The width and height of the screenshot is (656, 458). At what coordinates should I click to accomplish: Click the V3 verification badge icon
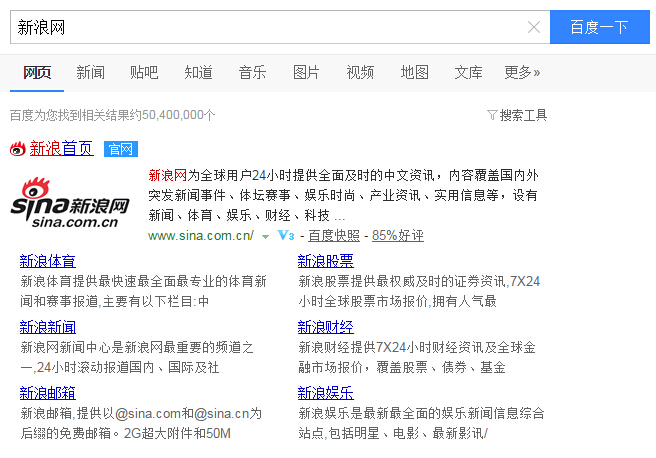pos(285,236)
